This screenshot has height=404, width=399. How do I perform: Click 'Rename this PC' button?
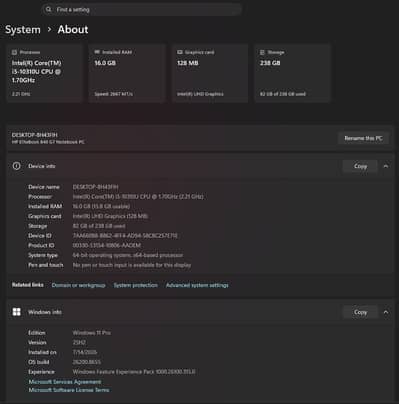tap(363, 138)
